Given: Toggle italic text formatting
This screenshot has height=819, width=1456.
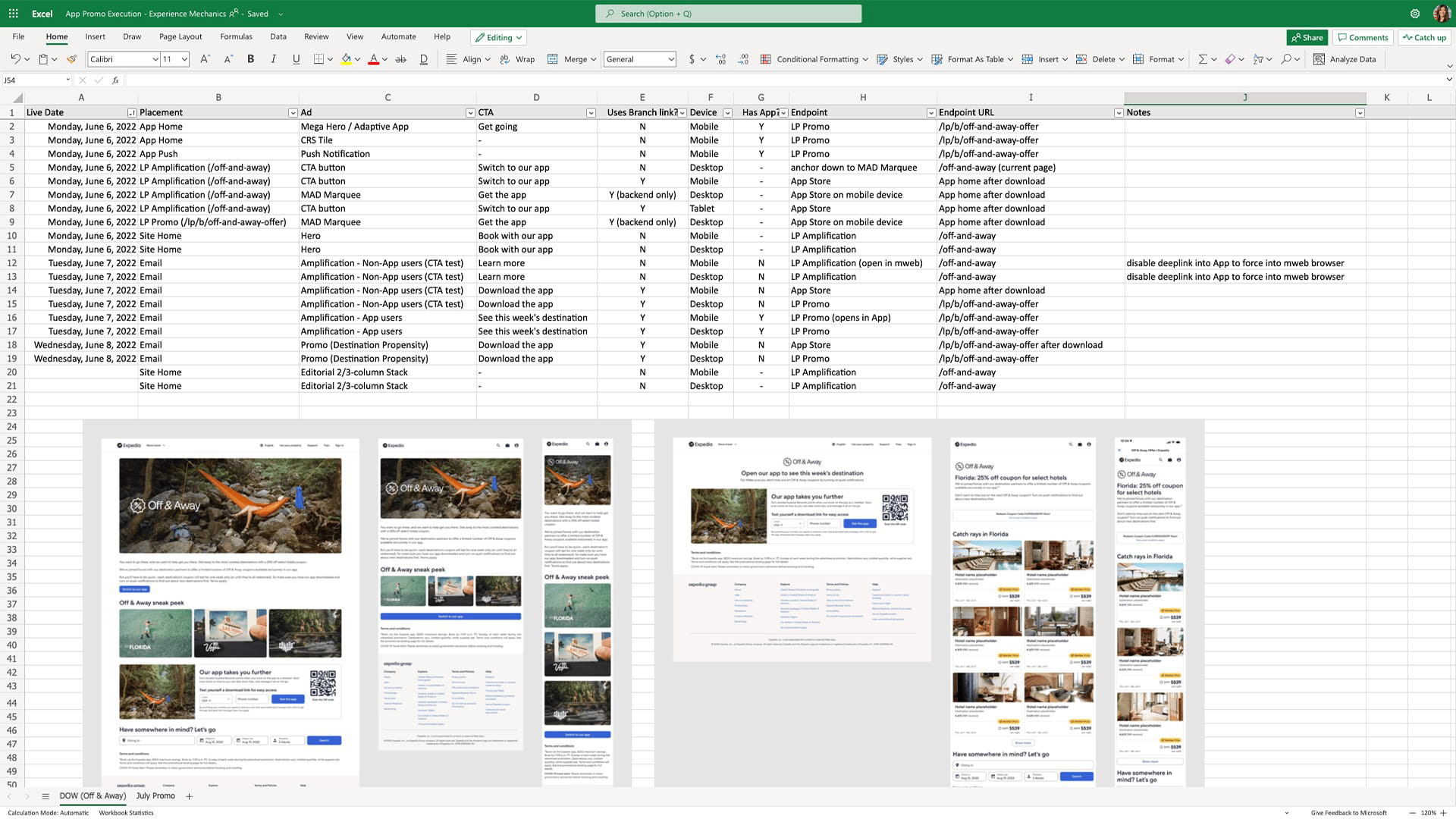Looking at the screenshot, I should (273, 59).
